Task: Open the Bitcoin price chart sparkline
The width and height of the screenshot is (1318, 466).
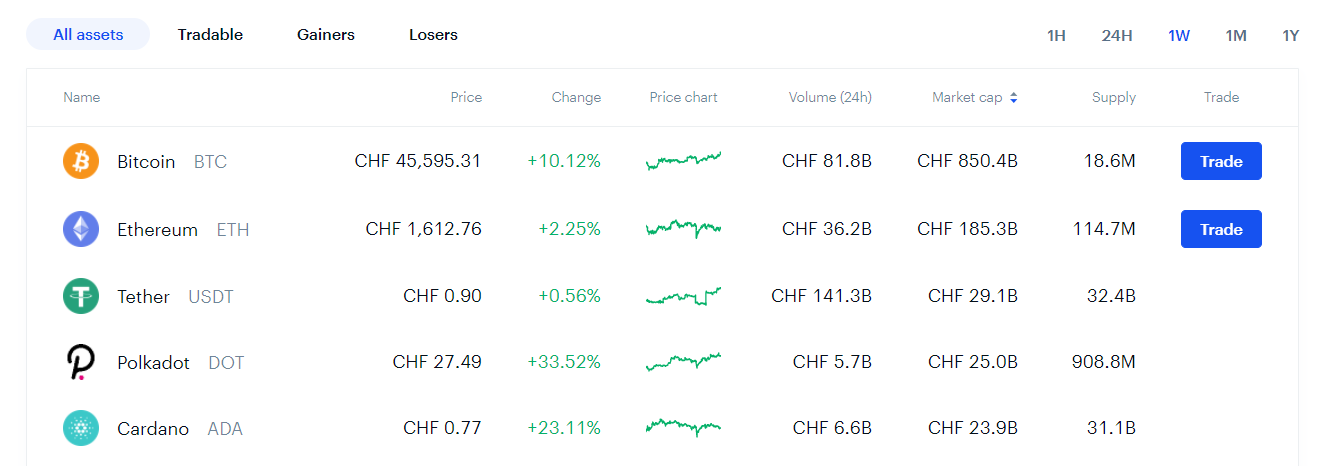Action: (x=683, y=160)
